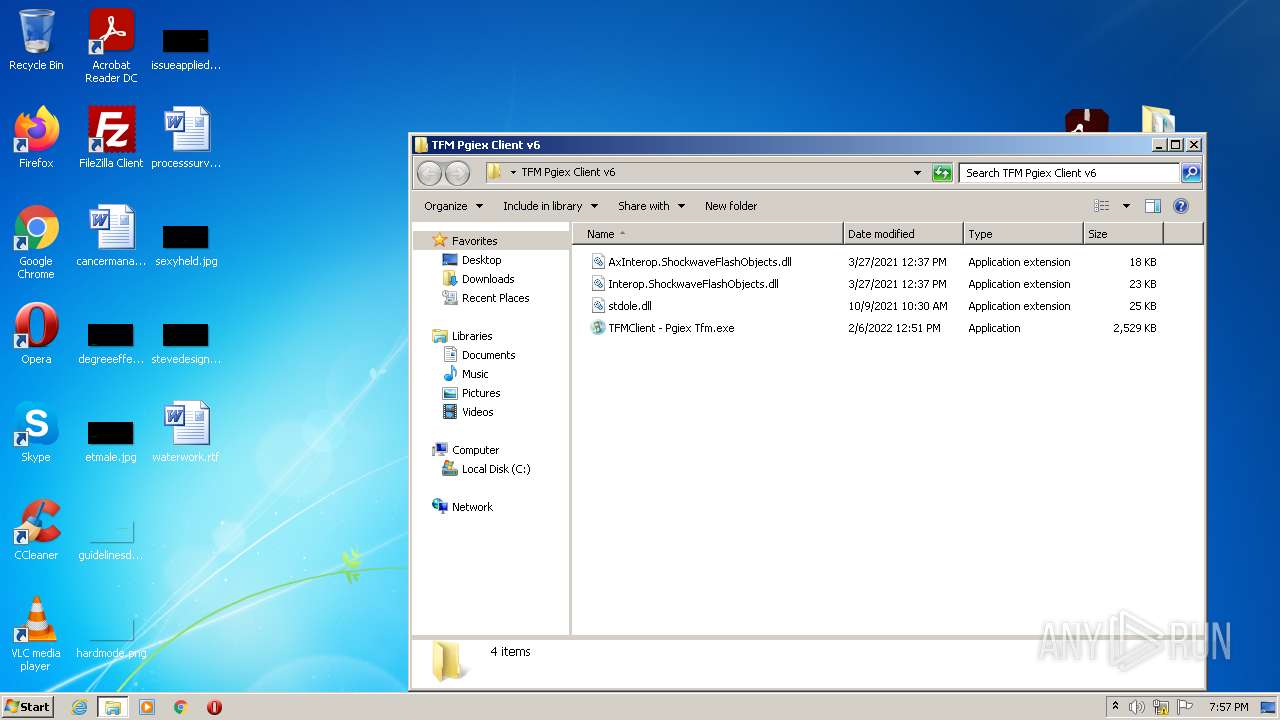
Task: Refresh the TFM Pgiex Client folder
Action: pyautogui.click(x=942, y=173)
